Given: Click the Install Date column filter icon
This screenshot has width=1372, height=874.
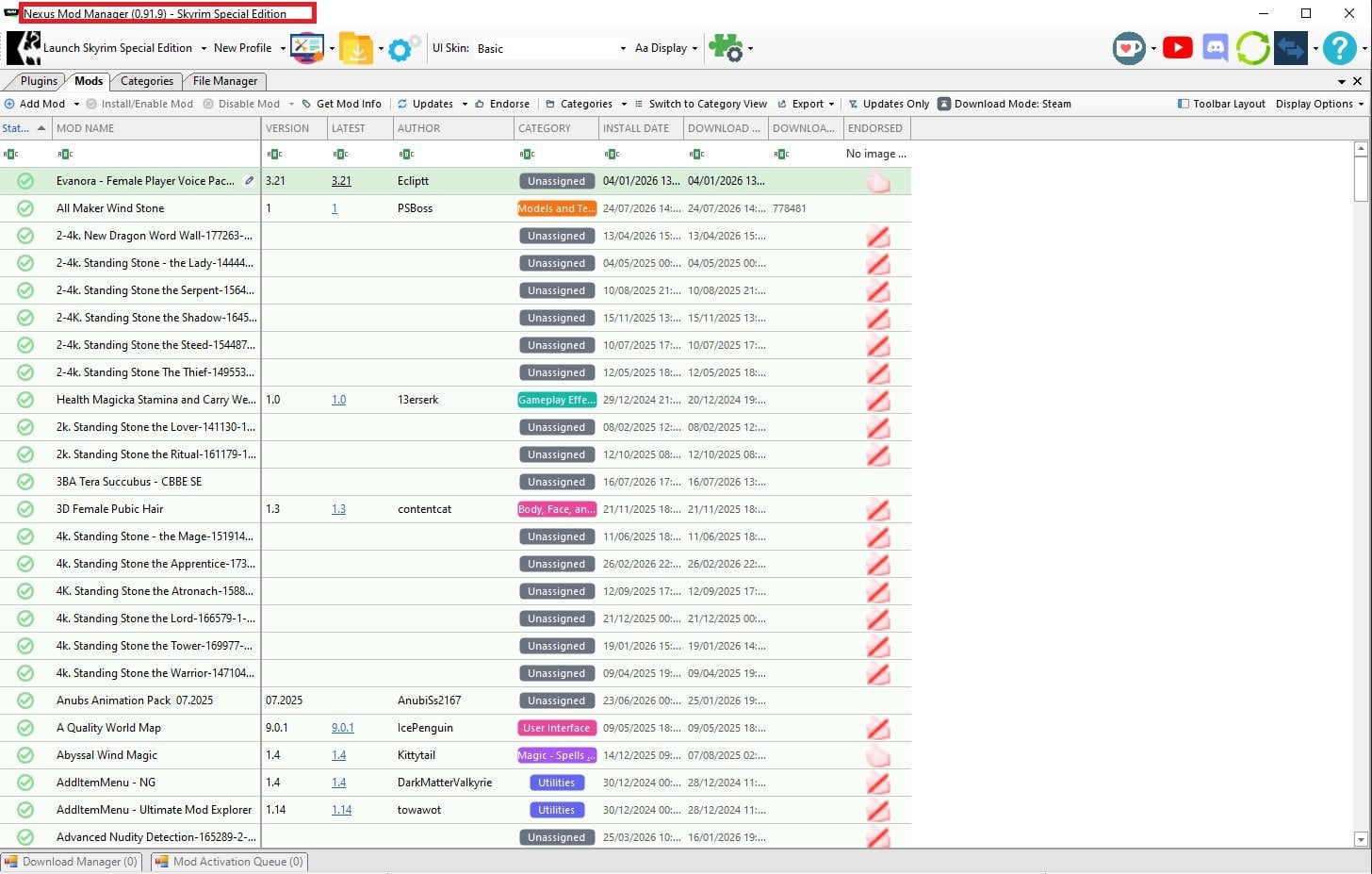Looking at the screenshot, I should pyautogui.click(x=612, y=154).
